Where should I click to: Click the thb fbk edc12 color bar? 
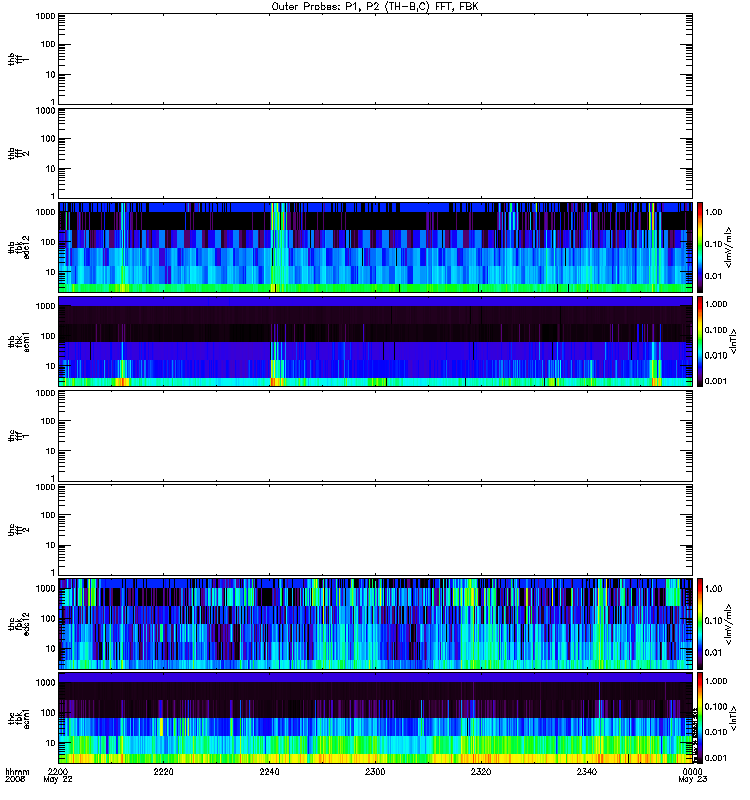click(x=700, y=247)
